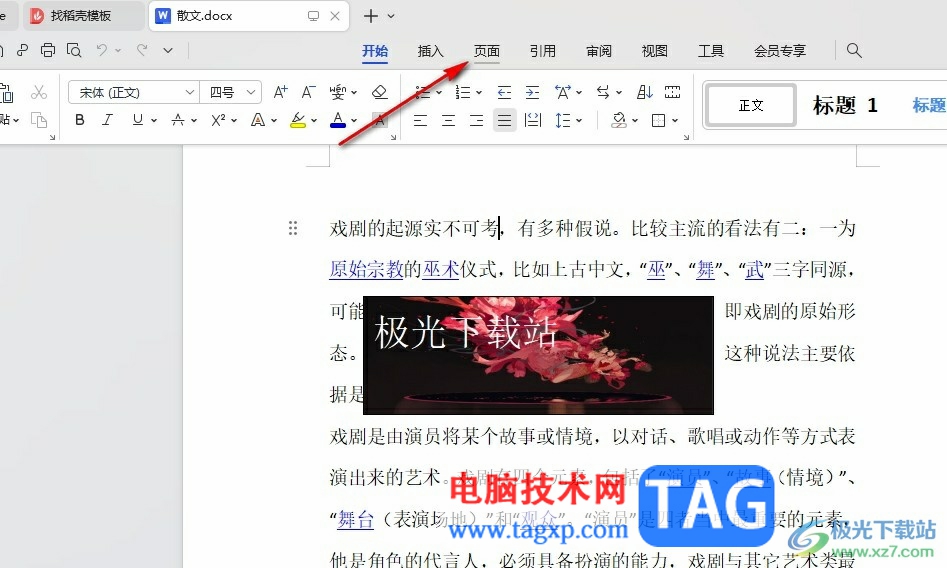This screenshot has width=947, height=568.
Task: Toggle Bold formatting
Action: [x=80, y=120]
